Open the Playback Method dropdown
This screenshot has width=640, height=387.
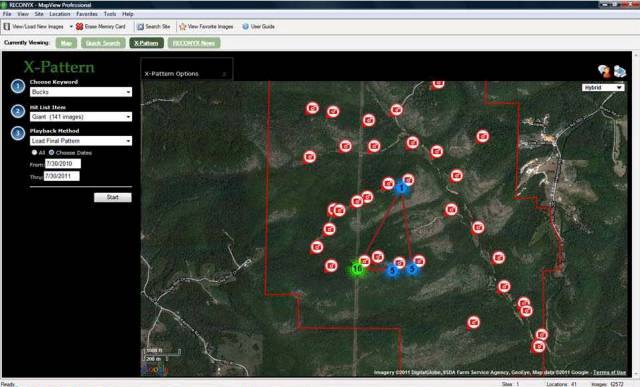(81, 141)
